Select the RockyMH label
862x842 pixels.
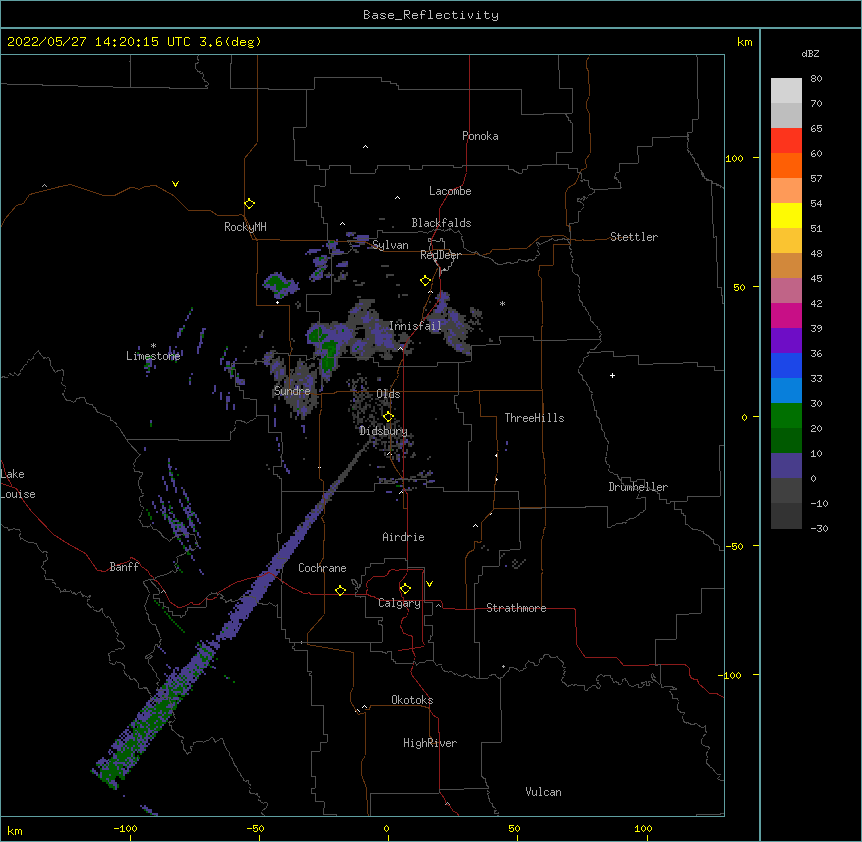click(245, 227)
